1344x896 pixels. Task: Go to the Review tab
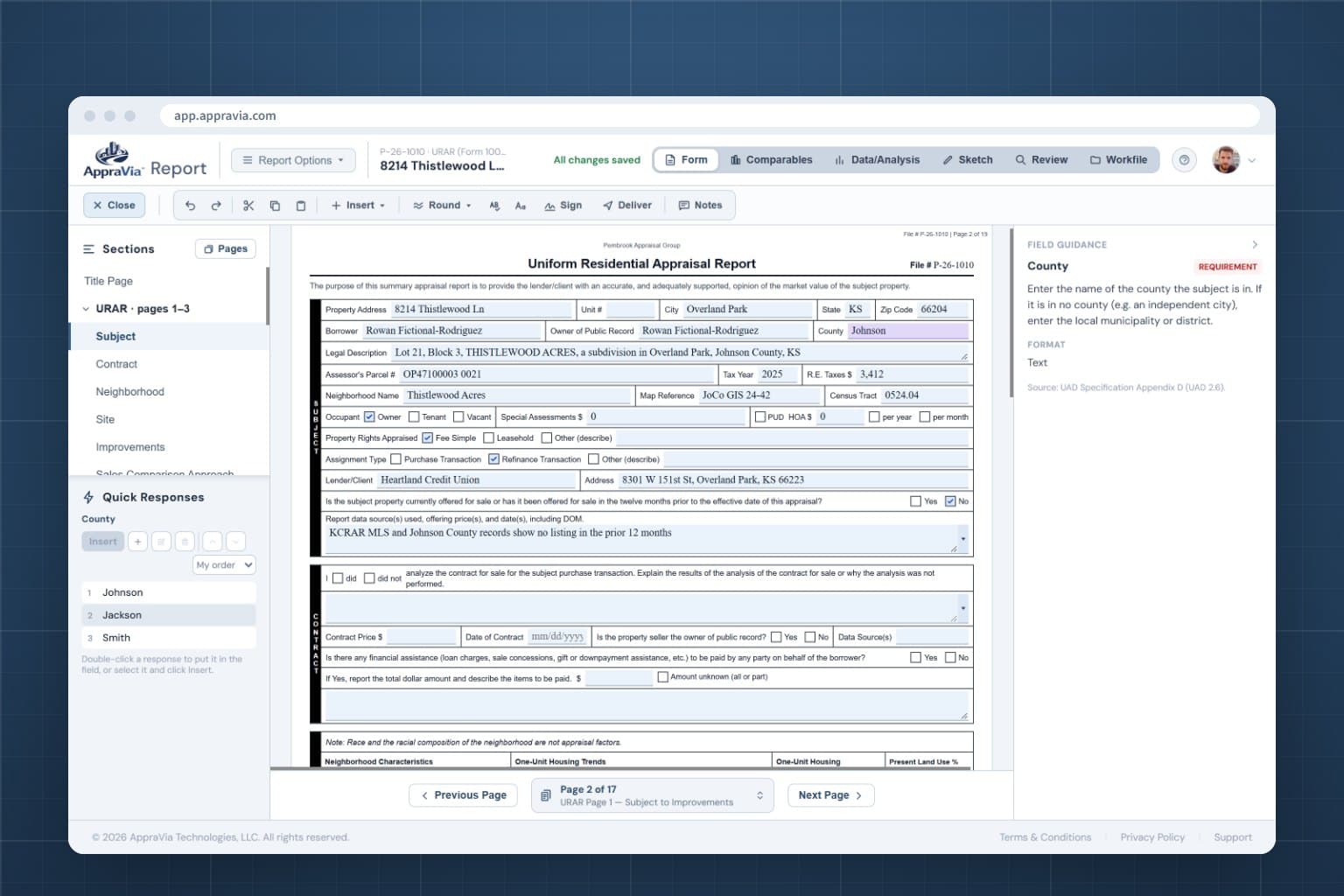pos(1041,160)
